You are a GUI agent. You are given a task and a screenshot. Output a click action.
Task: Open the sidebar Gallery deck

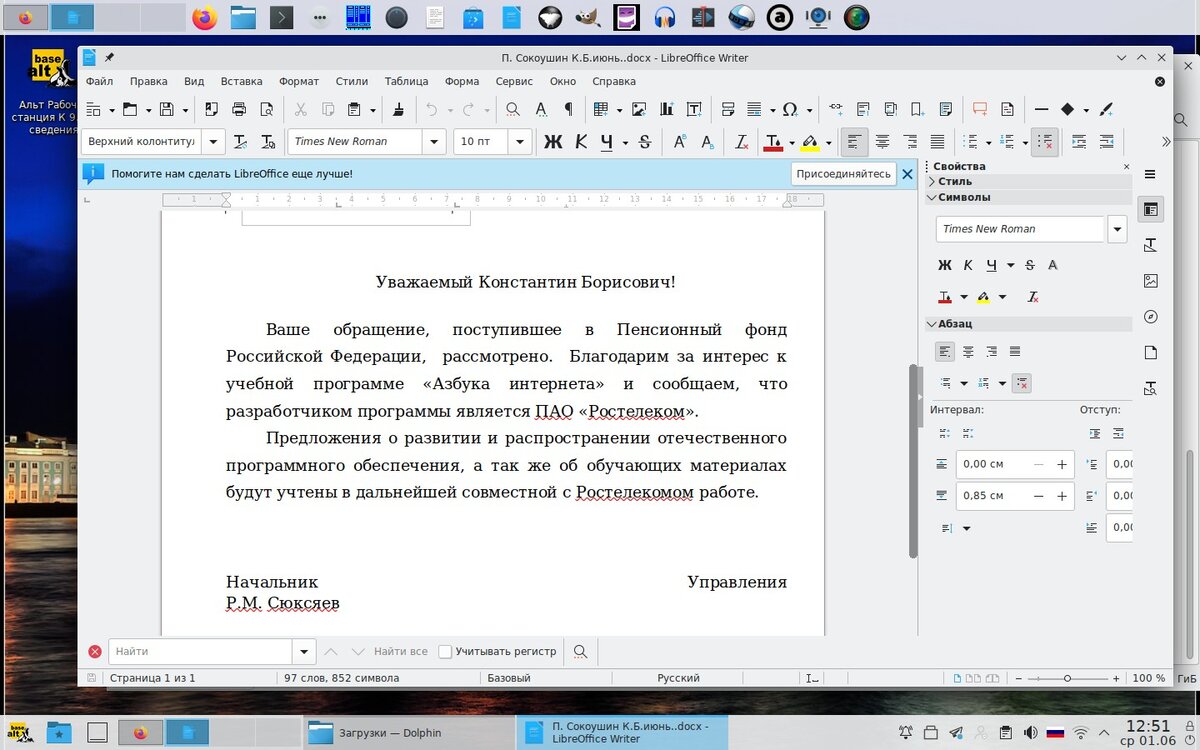1151,281
